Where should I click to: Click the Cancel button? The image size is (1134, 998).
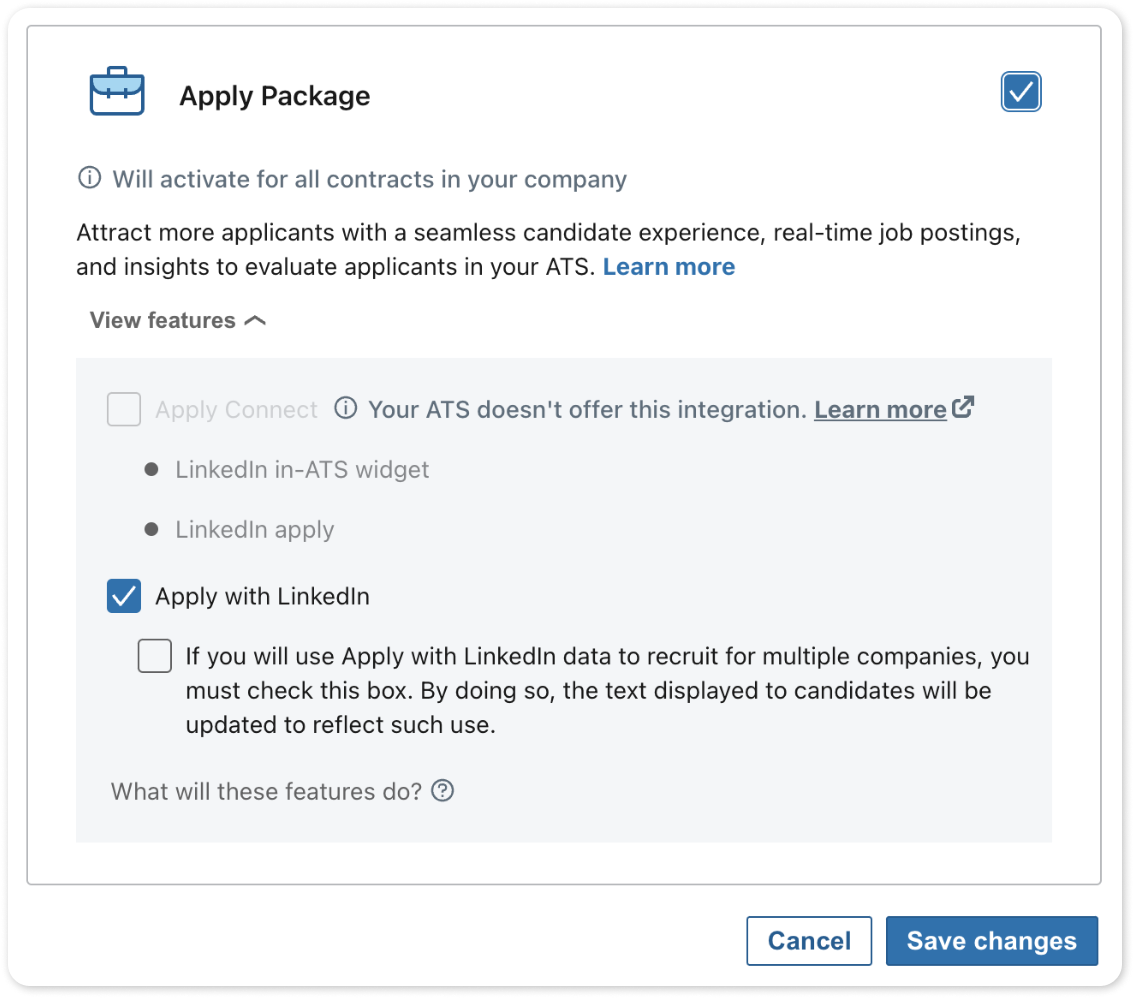[x=809, y=941]
